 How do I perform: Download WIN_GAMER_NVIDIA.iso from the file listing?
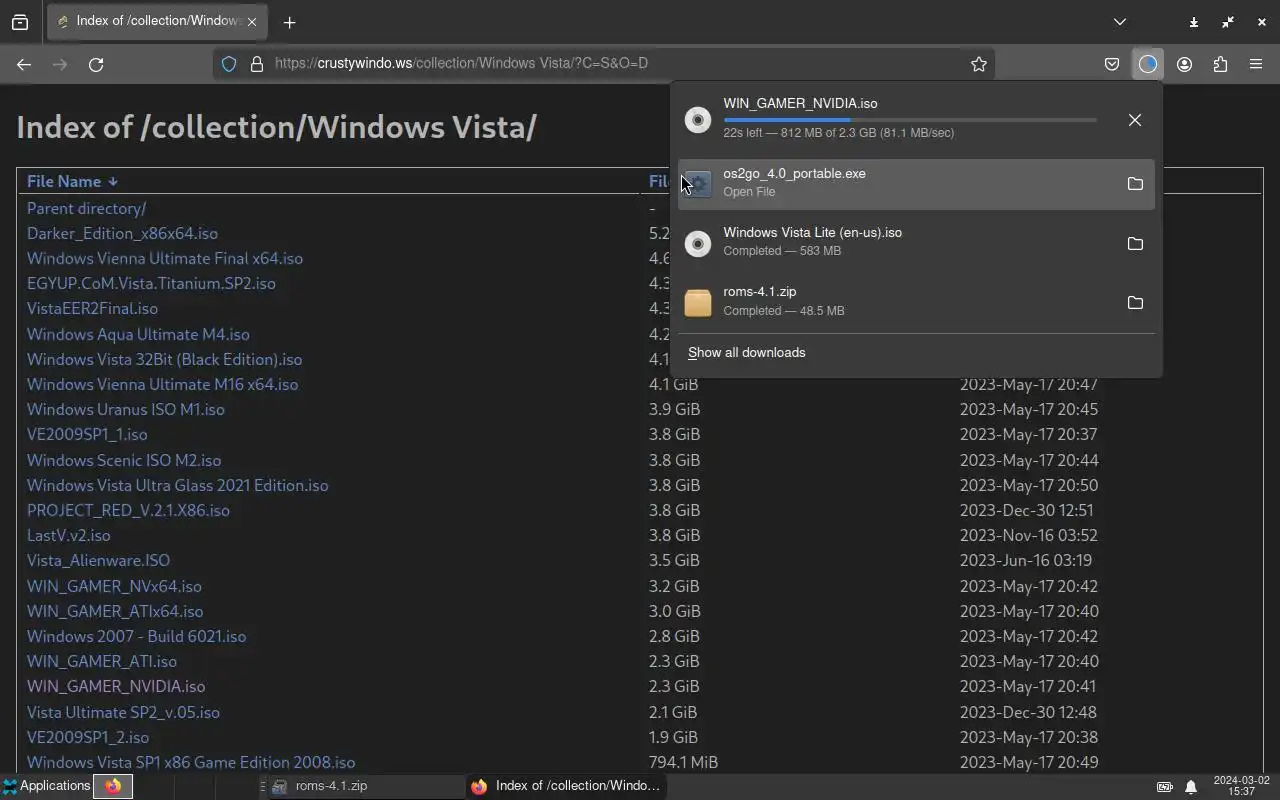click(116, 686)
